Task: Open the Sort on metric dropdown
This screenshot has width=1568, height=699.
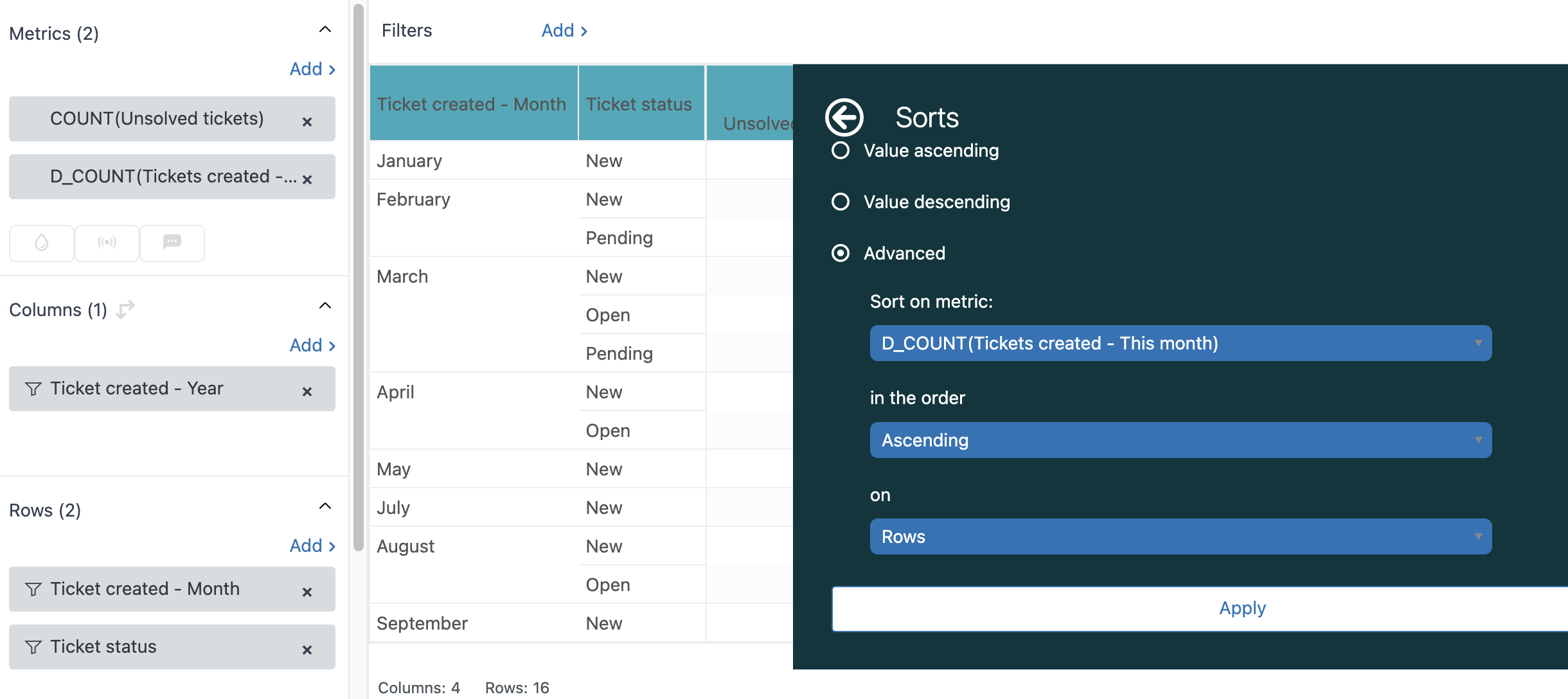Action: [x=1180, y=343]
